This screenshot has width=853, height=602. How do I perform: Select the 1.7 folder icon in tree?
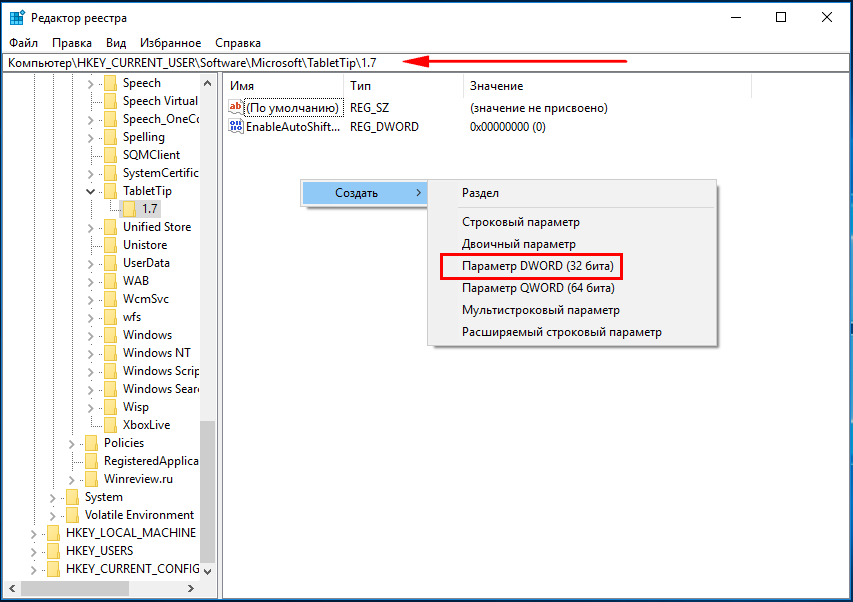(x=128, y=209)
